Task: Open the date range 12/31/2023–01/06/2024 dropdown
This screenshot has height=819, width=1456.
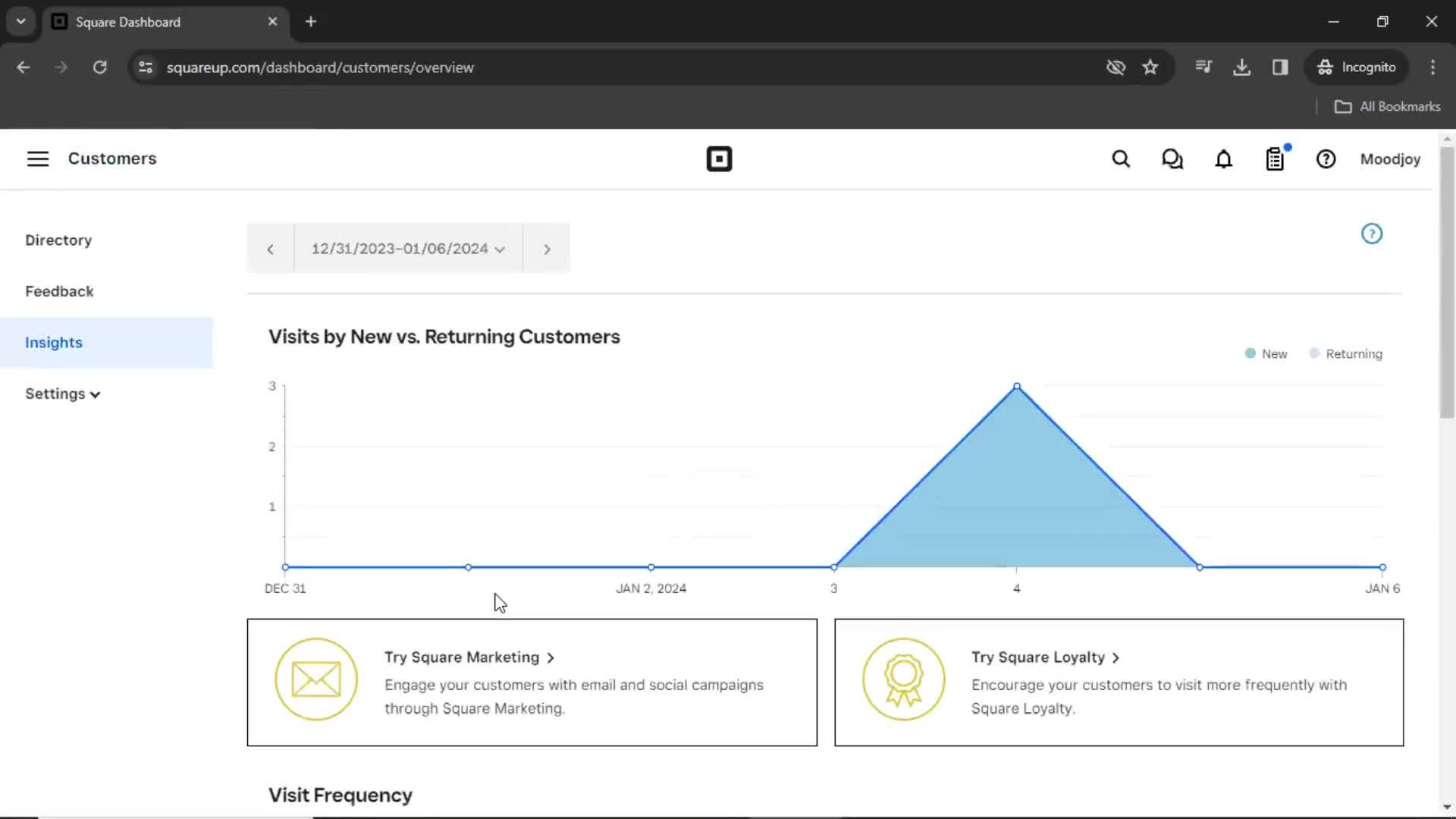Action: 408,249
